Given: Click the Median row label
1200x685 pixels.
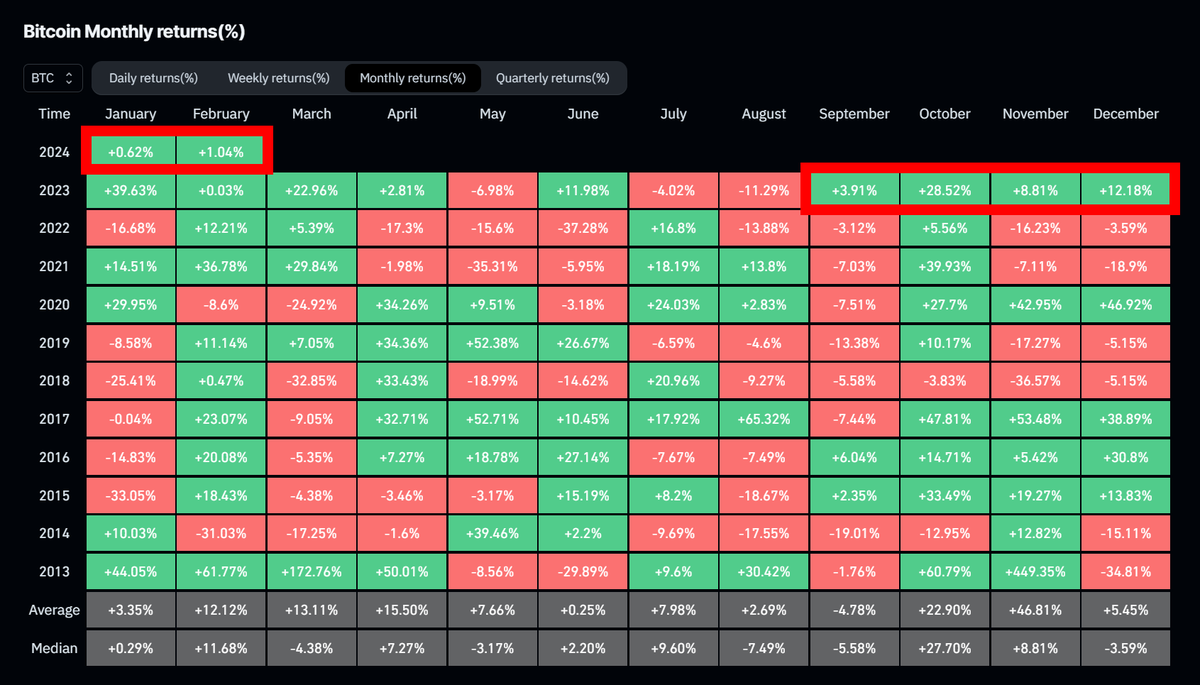Looking at the screenshot, I should tap(54, 647).
